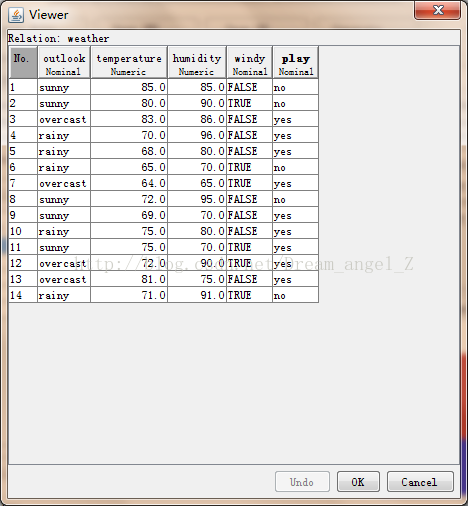Click the windy FALSE cell in row 1

click(250, 87)
